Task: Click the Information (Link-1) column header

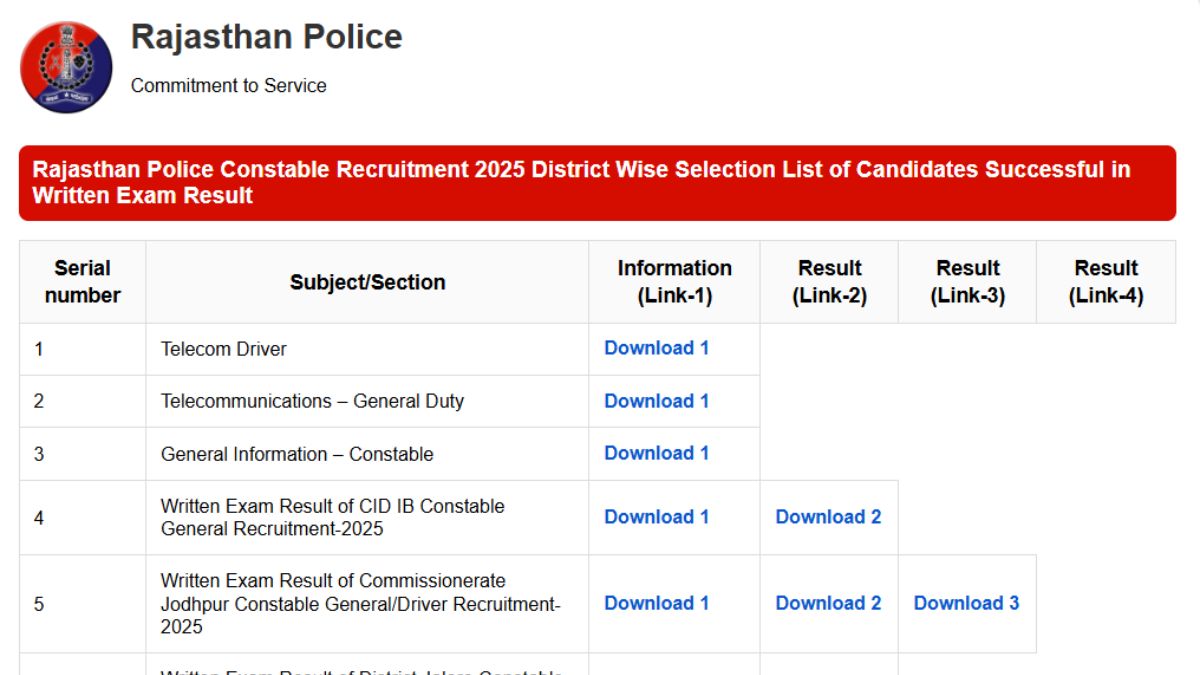Action: 674,282
